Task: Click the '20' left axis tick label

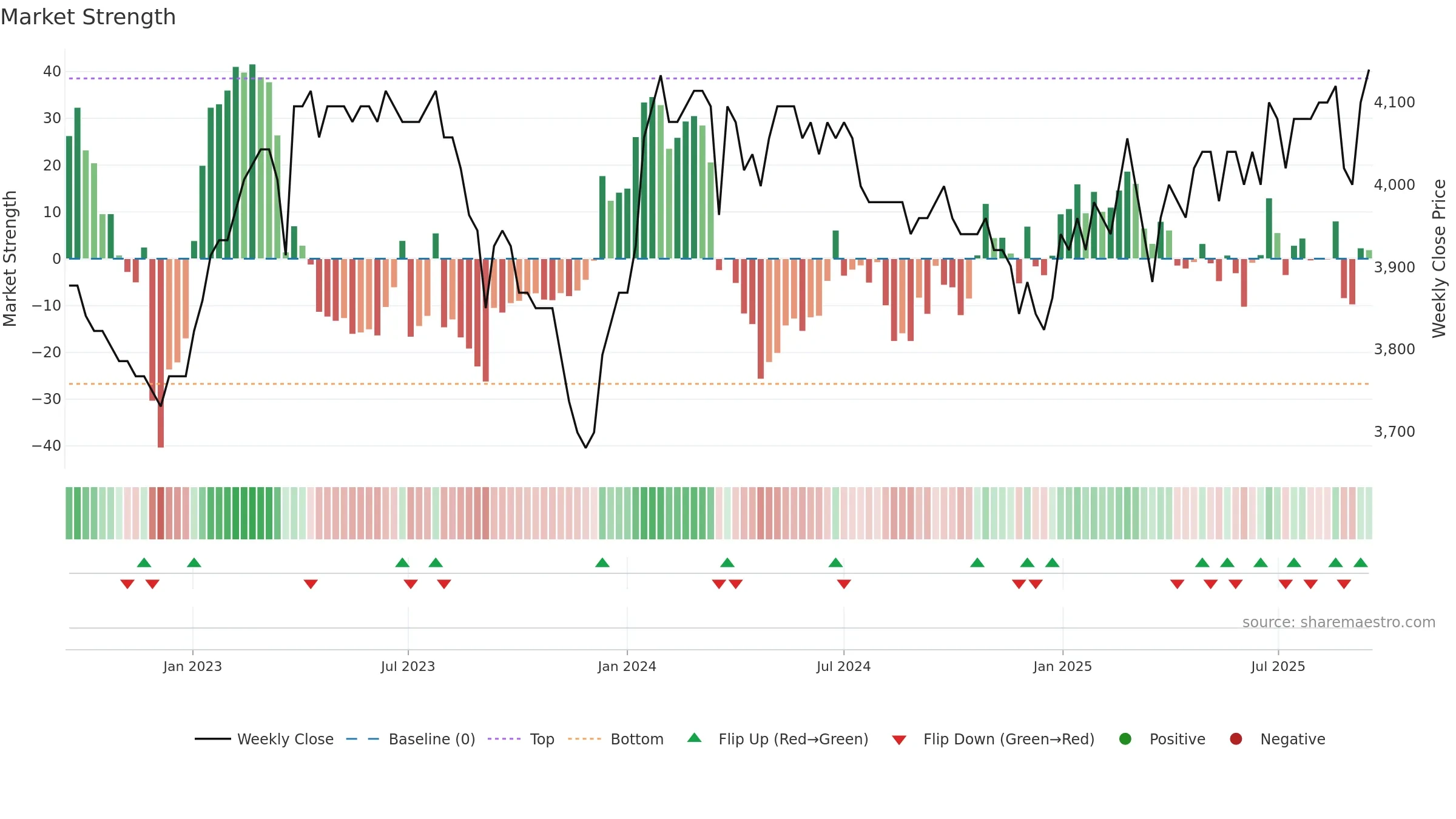Action: tap(52, 165)
